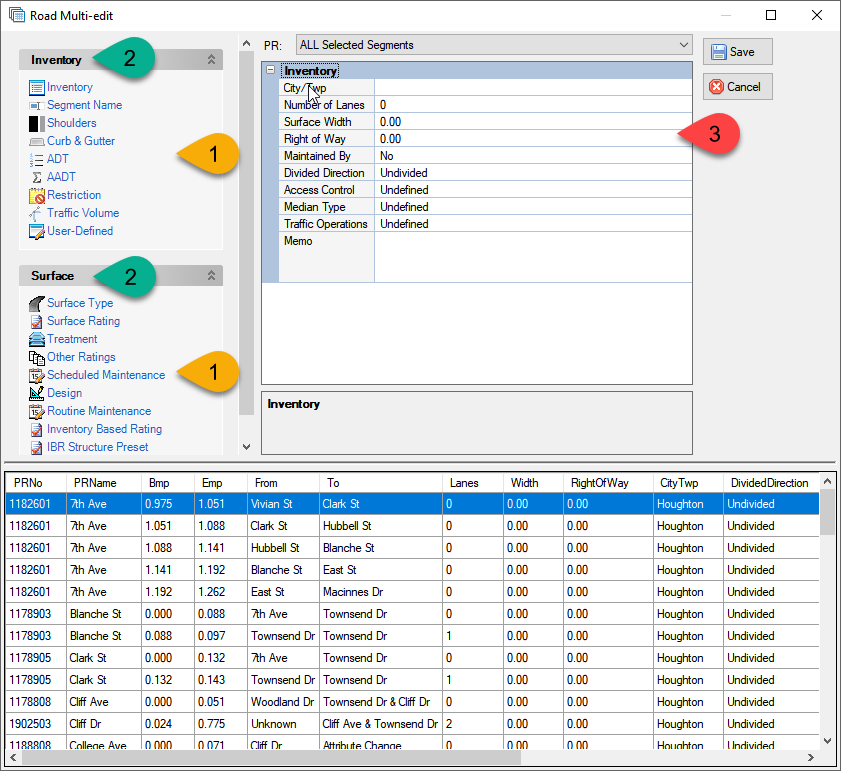Select Curb & Gutter link

81,141
